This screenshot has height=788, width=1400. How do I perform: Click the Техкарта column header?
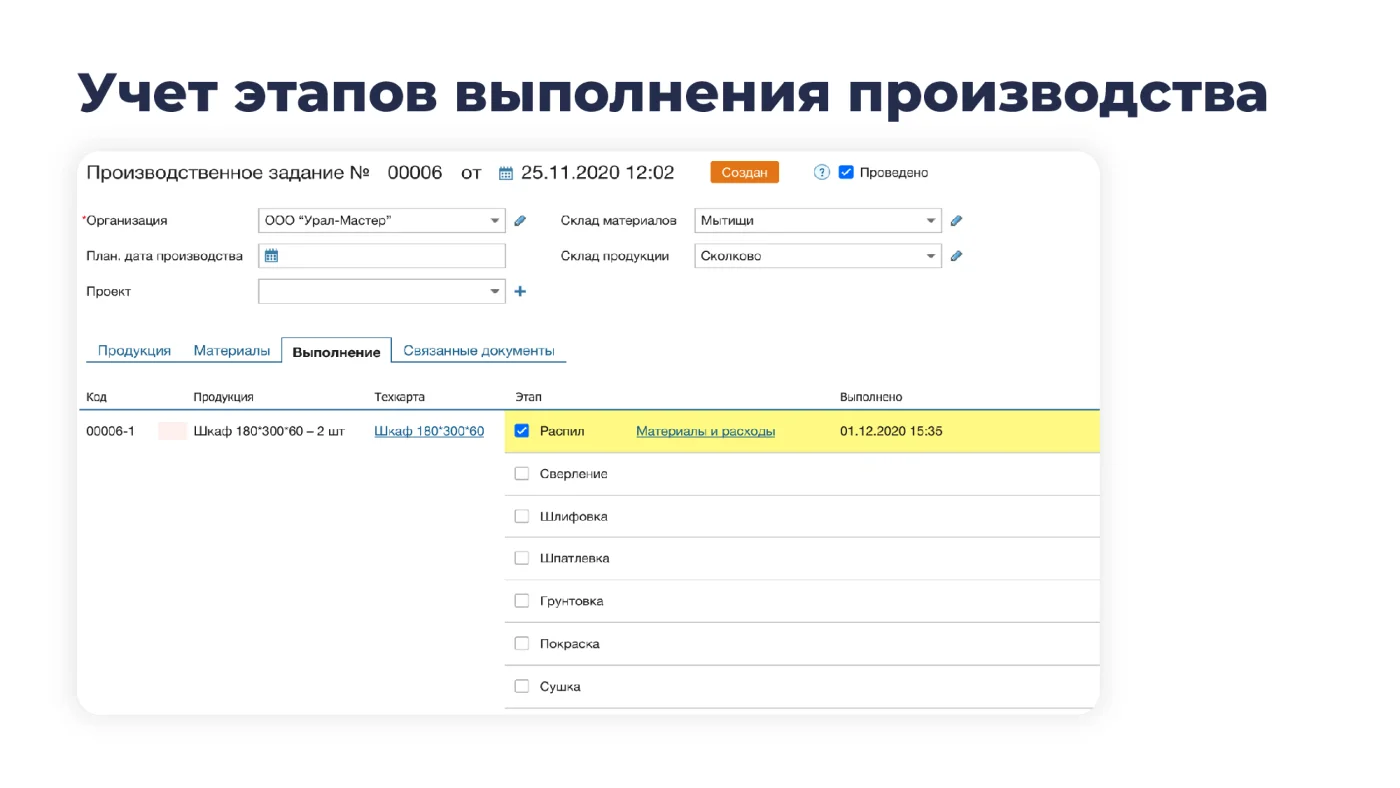click(399, 397)
